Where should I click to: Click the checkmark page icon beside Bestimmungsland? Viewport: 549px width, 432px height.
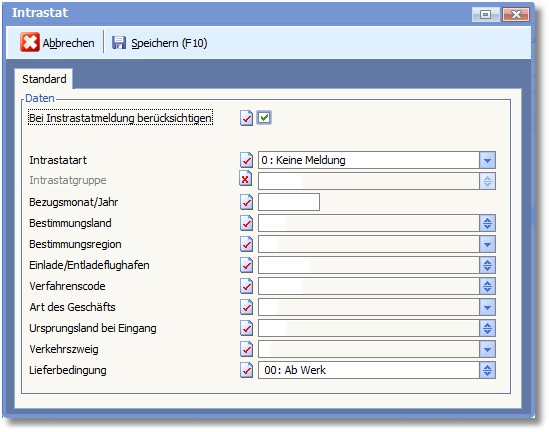pyautogui.click(x=246, y=223)
